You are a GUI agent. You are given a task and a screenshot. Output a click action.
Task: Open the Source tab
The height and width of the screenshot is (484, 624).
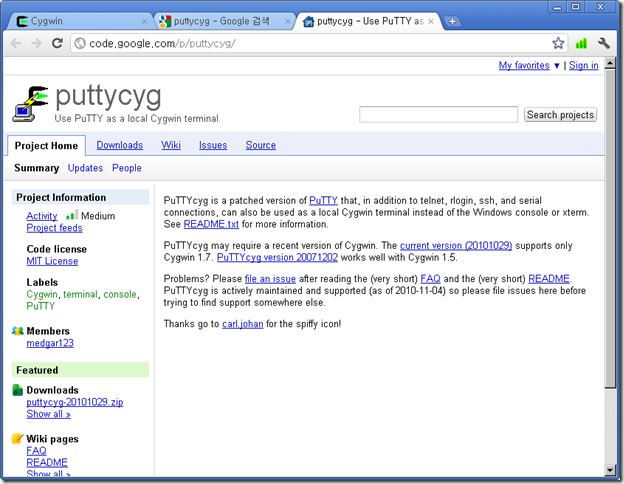pyautogui.click(x=260, y=145)
